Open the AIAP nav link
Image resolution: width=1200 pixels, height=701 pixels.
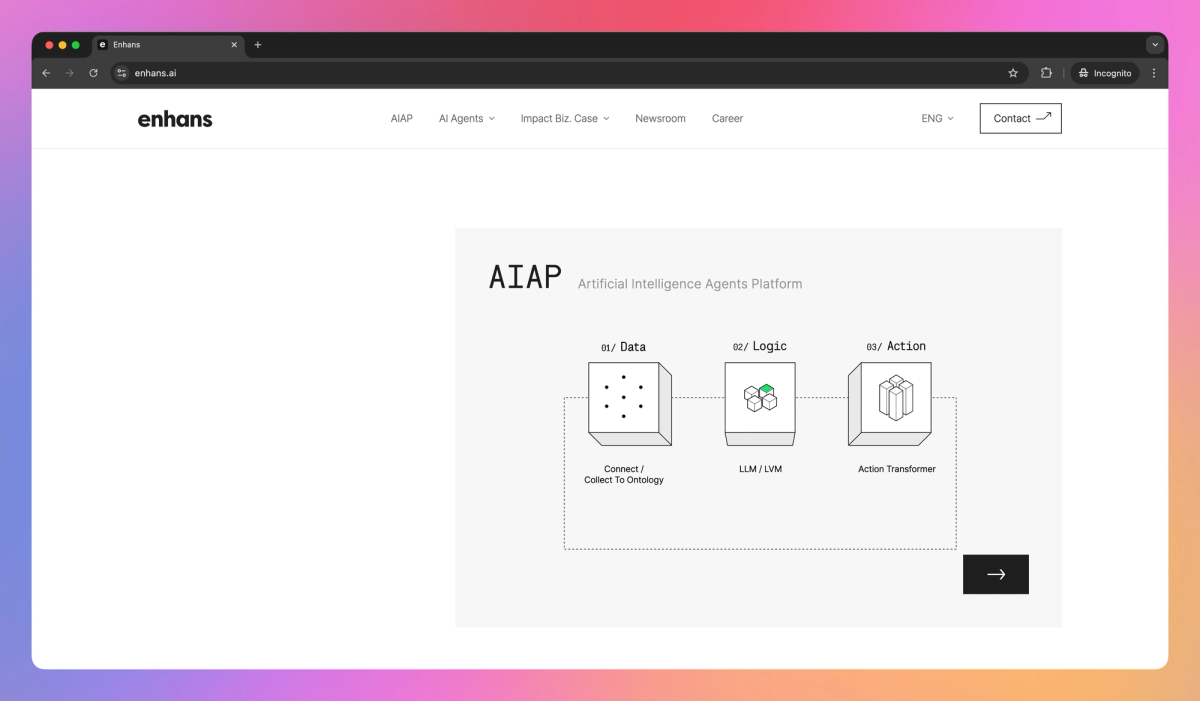coord(402,118)
